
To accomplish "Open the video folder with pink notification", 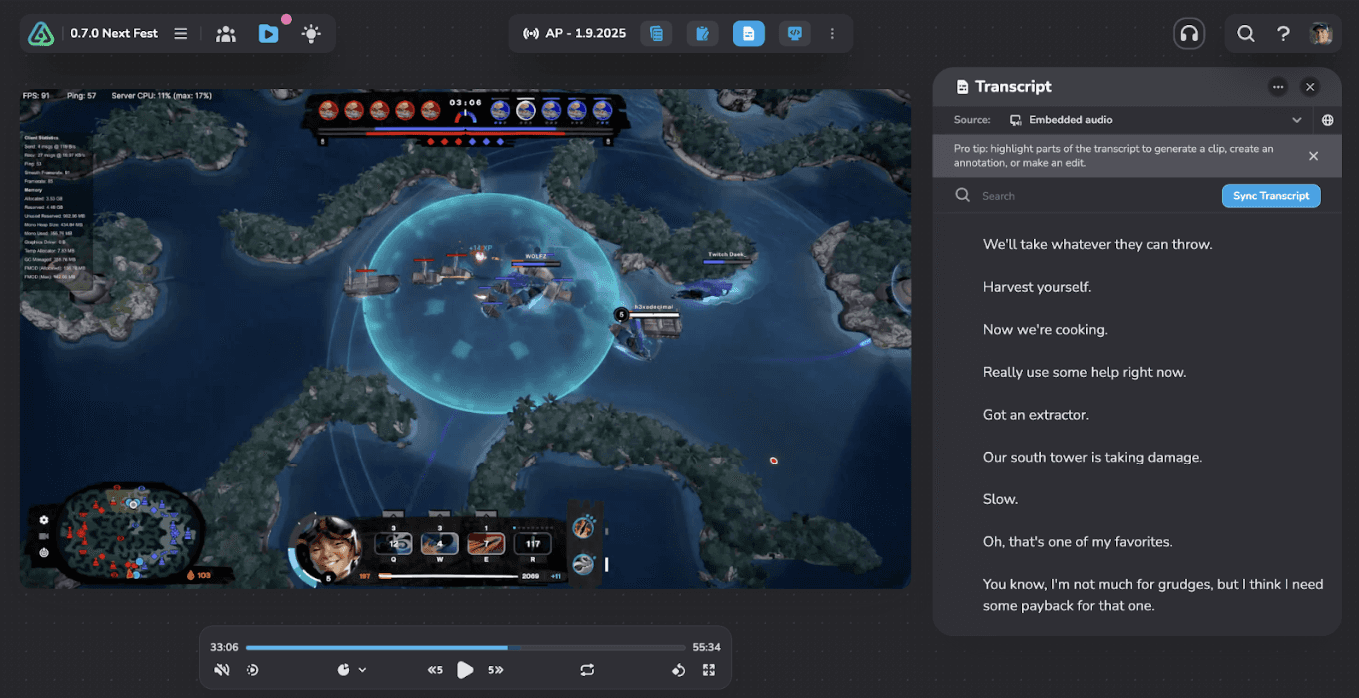I will (x=268, y=34).
